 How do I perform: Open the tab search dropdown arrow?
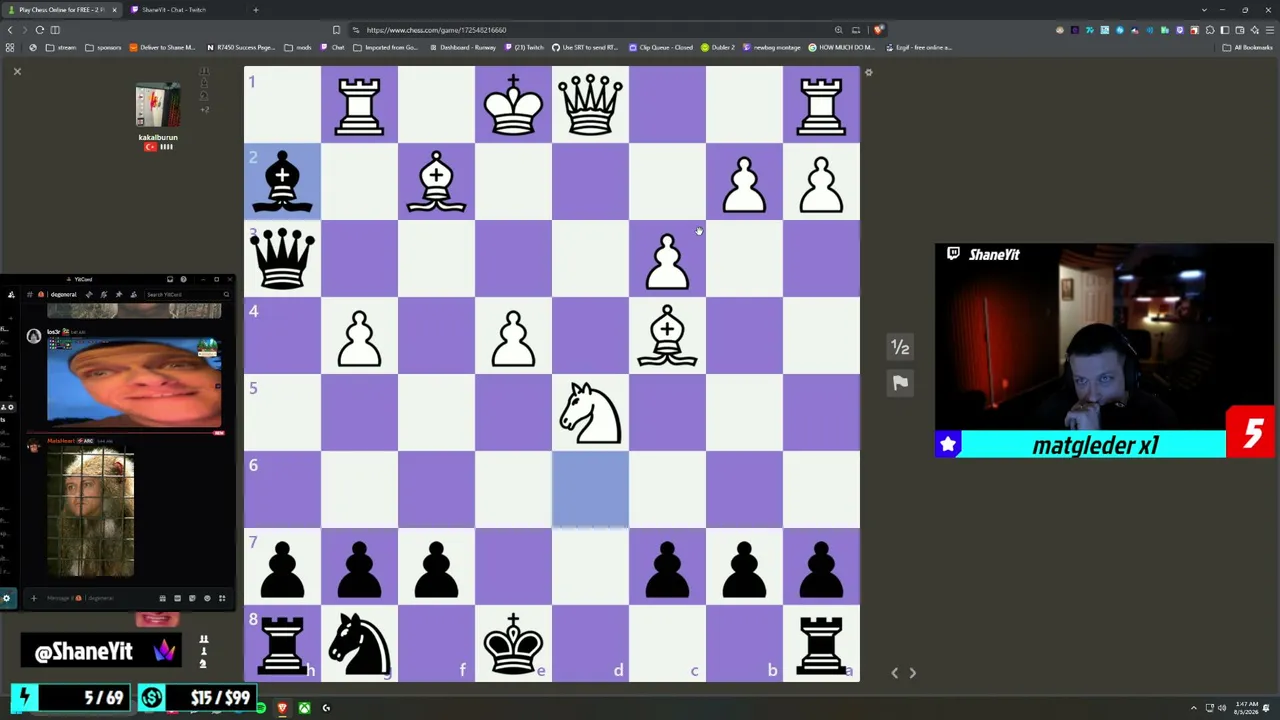[x=1204, y=10]
